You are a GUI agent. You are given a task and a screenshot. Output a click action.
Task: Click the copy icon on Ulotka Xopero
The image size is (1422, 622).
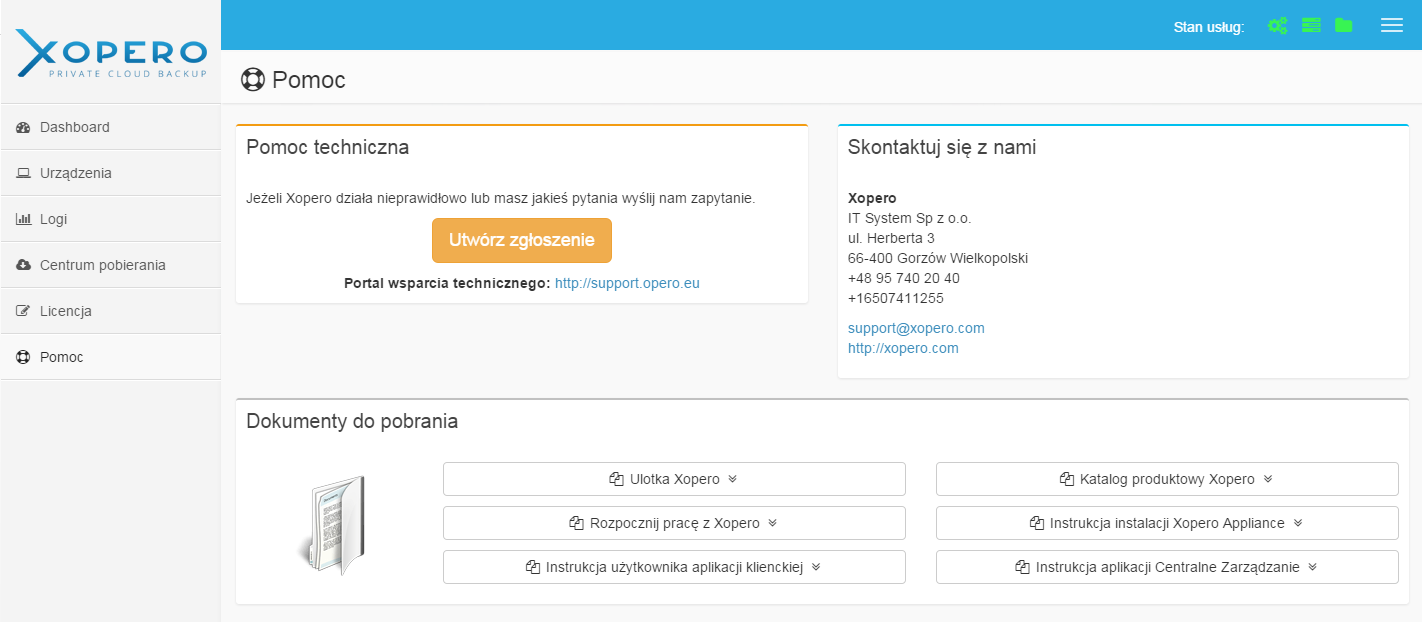click(616, 479)
